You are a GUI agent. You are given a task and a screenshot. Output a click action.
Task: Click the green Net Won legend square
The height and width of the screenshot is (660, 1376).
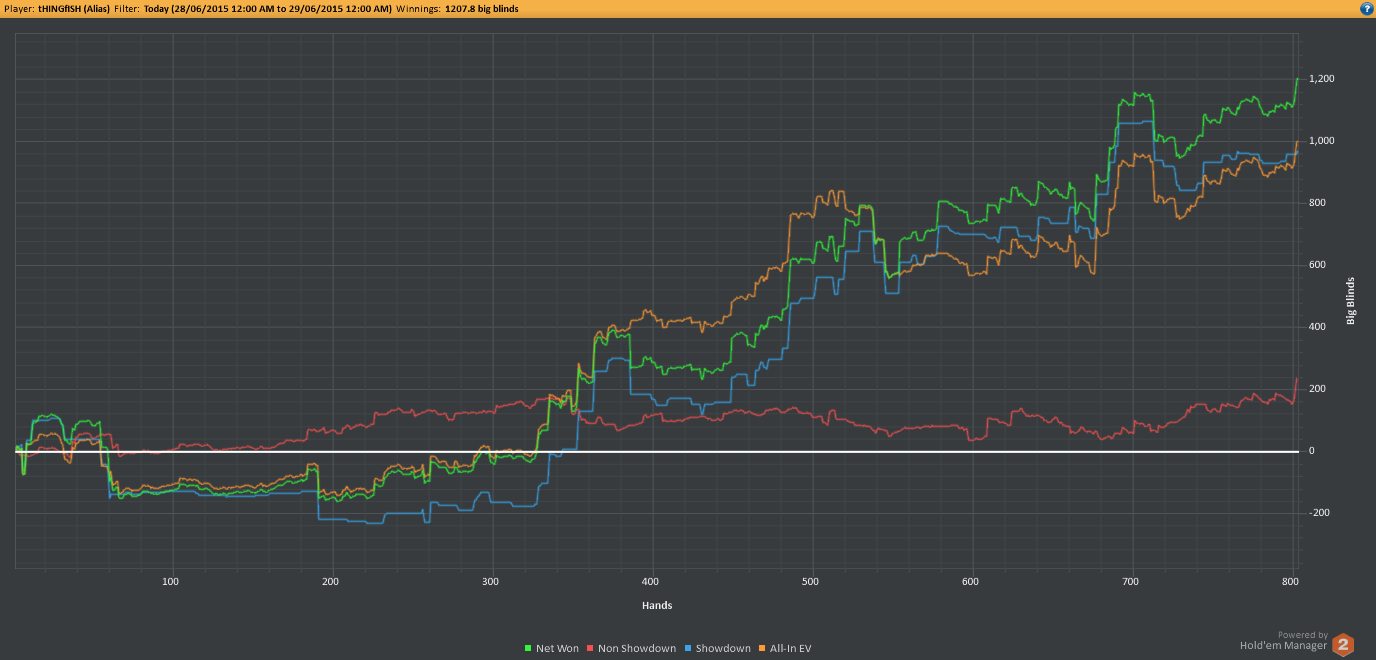(x=528, y=649)
